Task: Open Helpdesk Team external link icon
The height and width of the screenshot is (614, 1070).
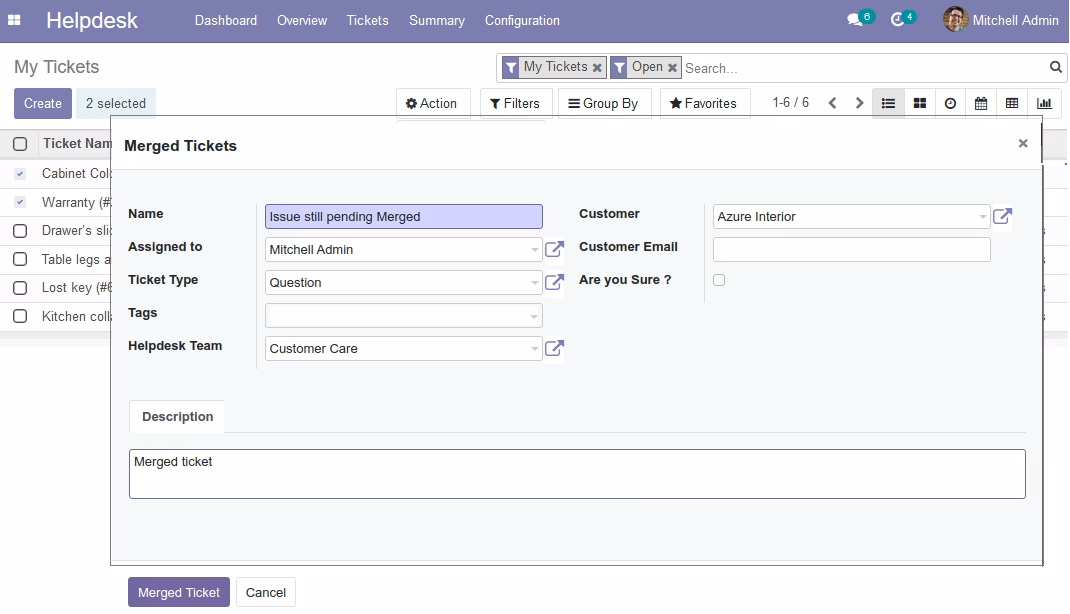Action: click(x=554, y=348)
